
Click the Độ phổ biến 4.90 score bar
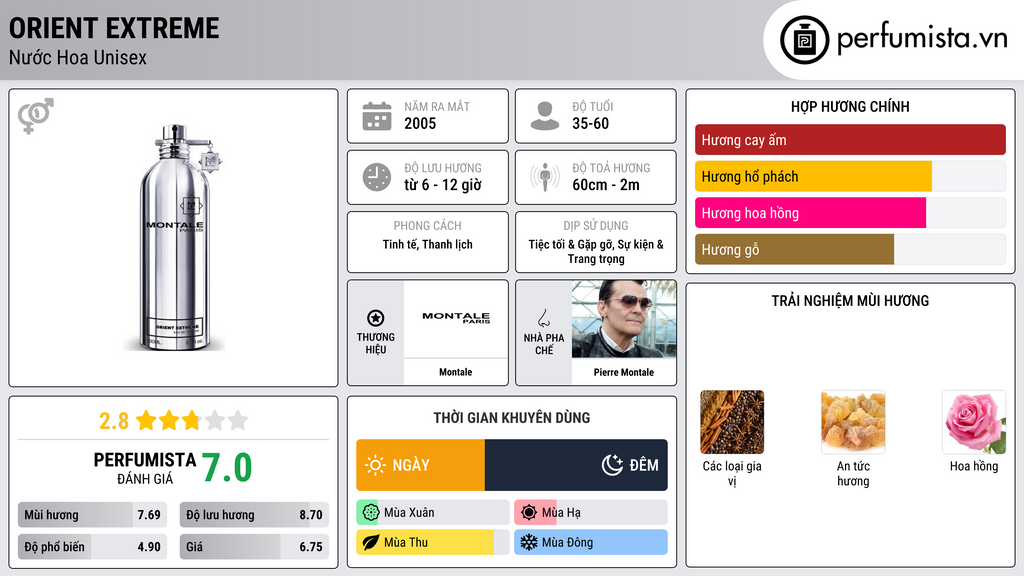click(x=93, y=547)
